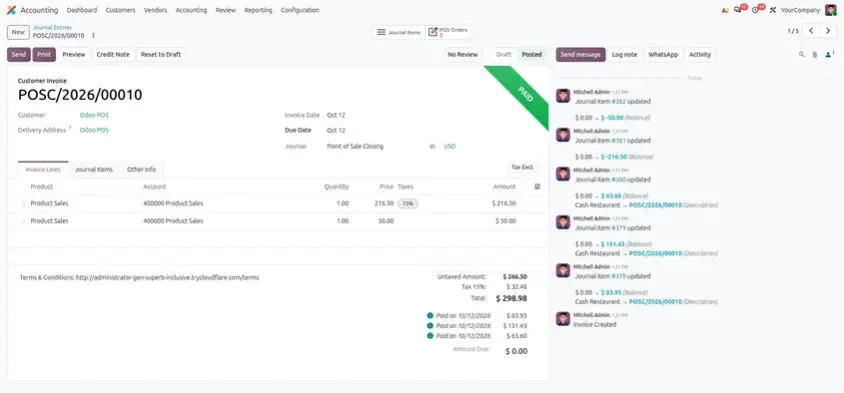Switch to the Journal Items tab
Screen dimensions: 844x393
[94, 170]
